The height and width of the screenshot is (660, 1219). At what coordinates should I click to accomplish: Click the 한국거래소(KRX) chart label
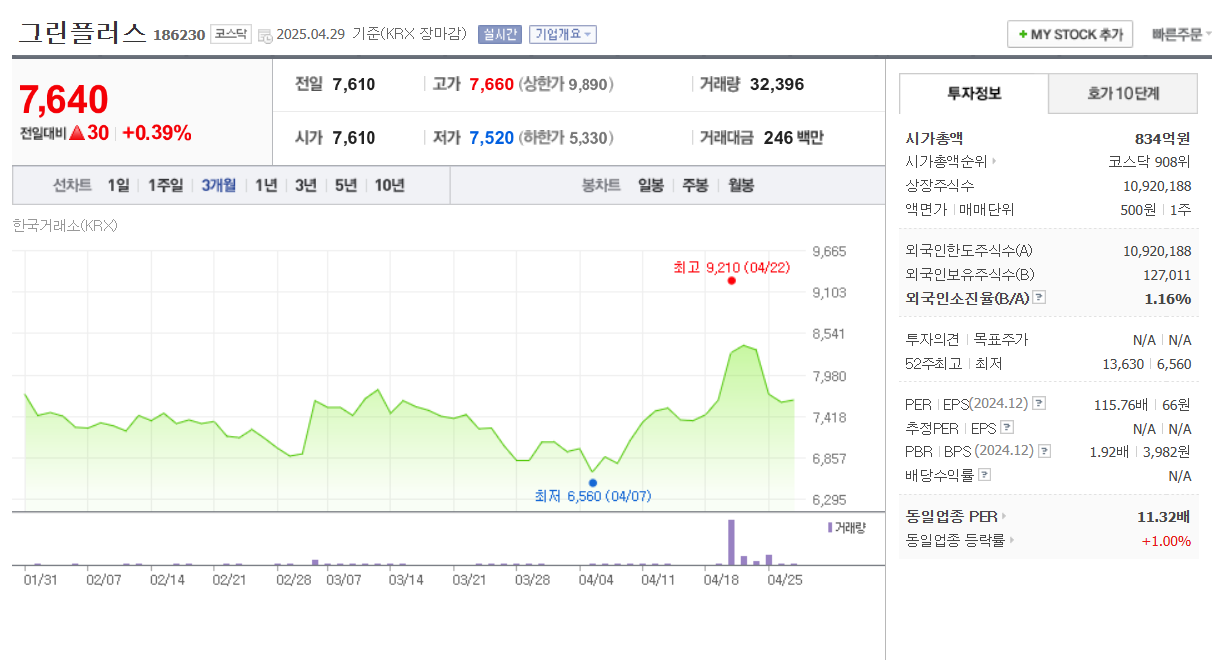[65, 225]
